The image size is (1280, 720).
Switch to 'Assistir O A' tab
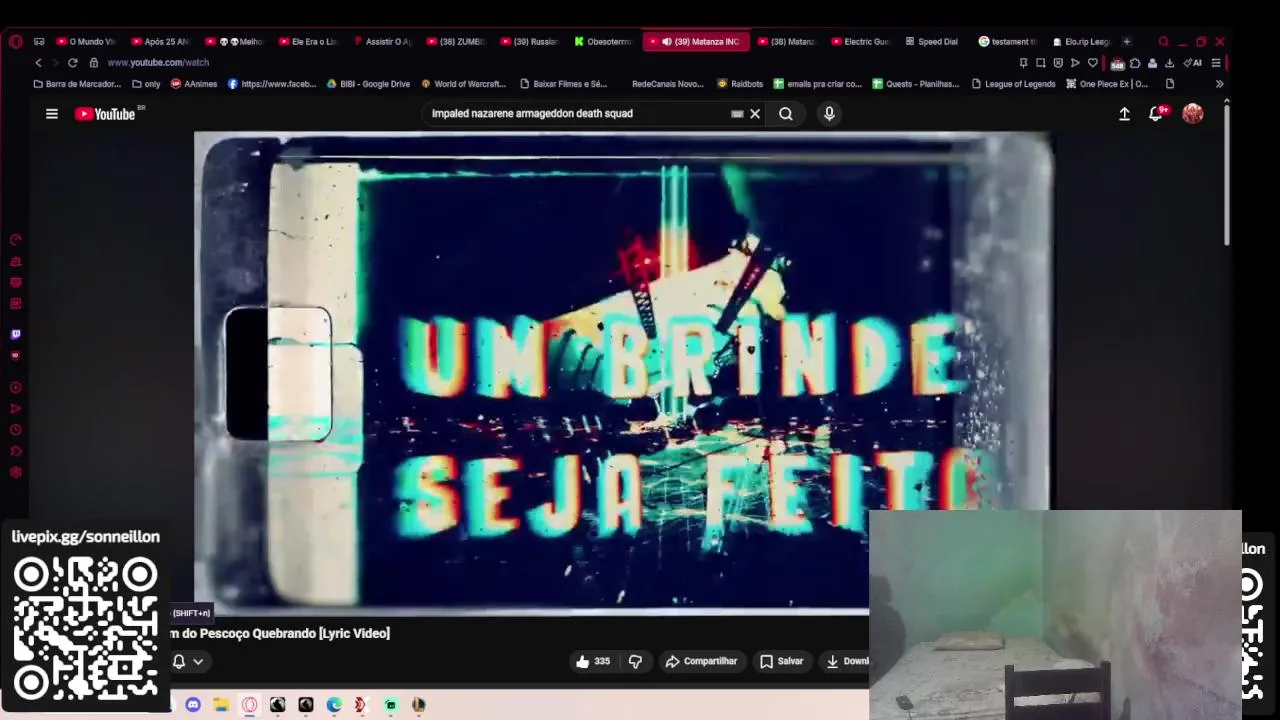(382, 42)
